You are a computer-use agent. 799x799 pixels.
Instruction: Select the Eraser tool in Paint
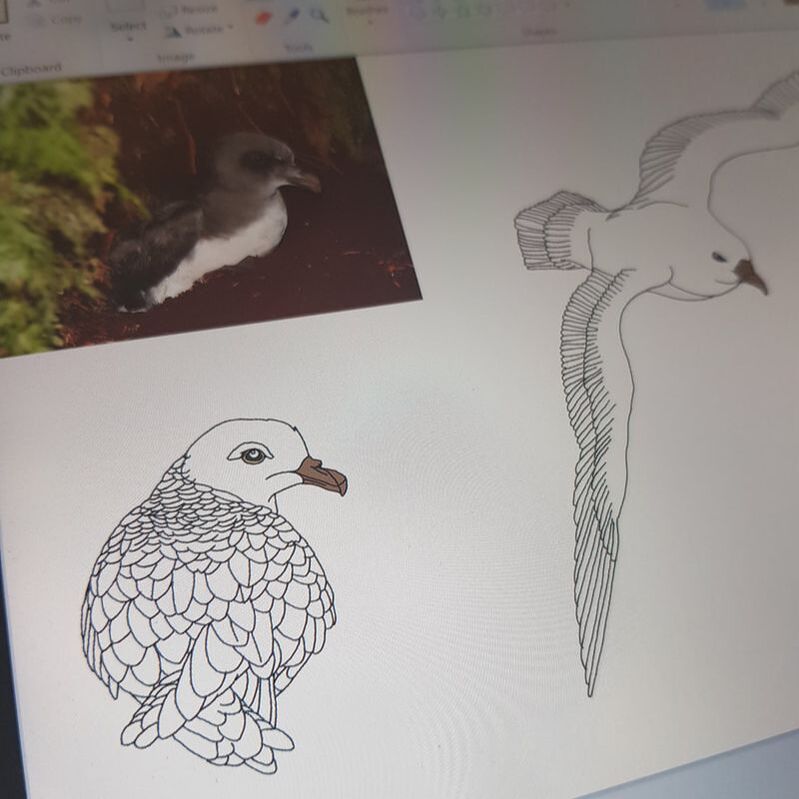tap(262, 18)
